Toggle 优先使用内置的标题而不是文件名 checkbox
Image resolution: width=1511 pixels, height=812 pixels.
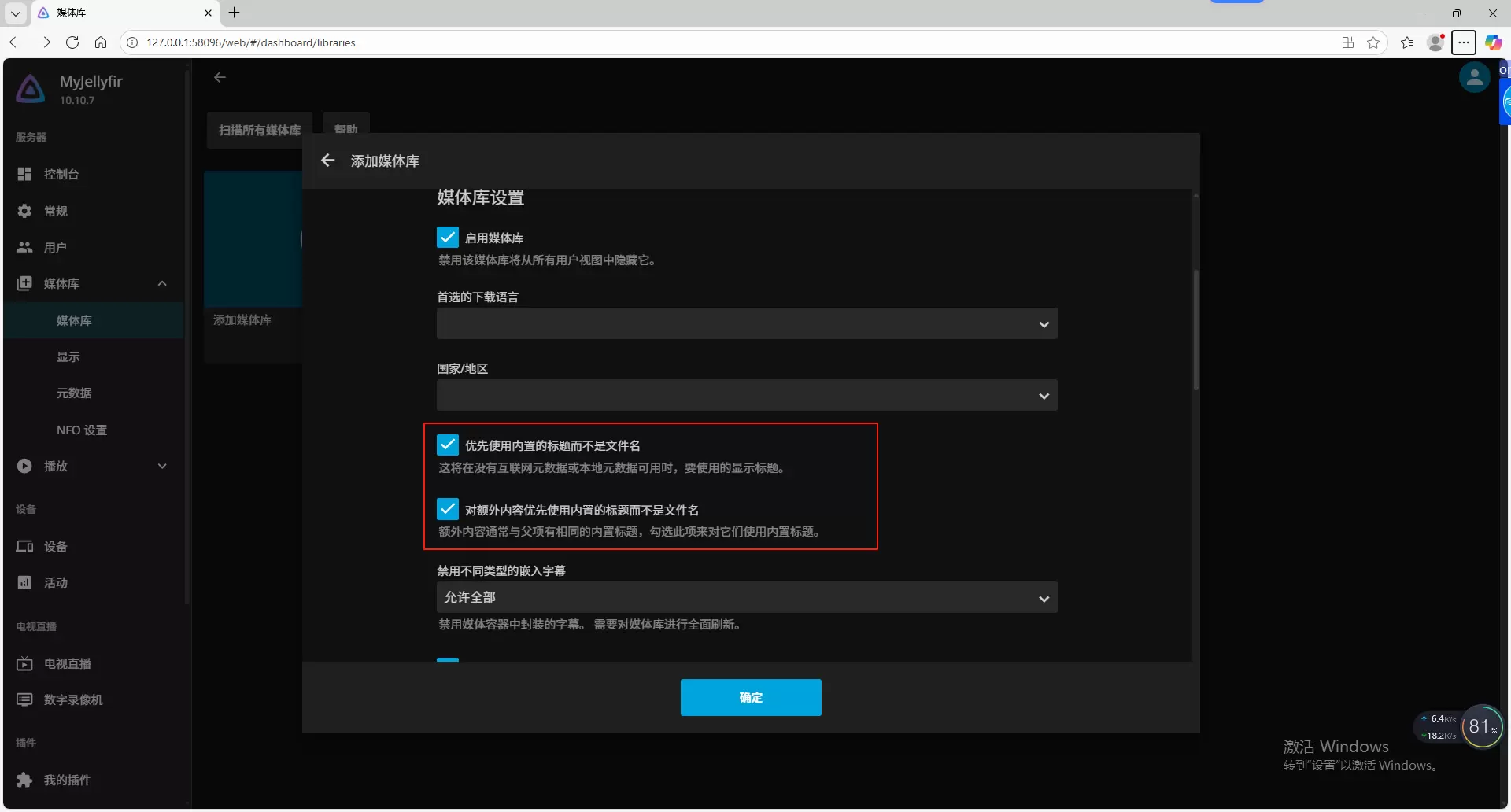tap(448, 445)
